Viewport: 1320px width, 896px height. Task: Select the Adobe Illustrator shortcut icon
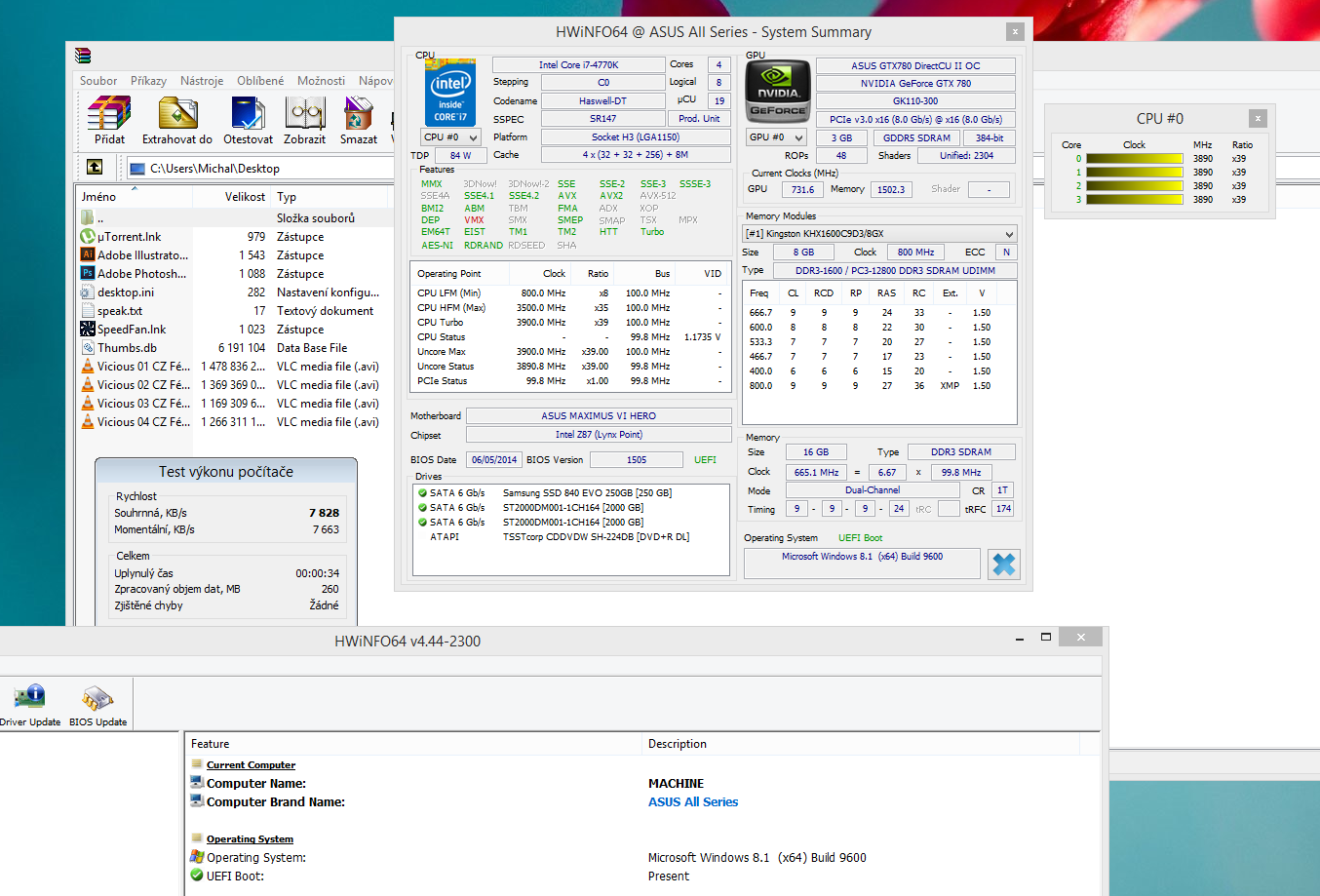88,255
